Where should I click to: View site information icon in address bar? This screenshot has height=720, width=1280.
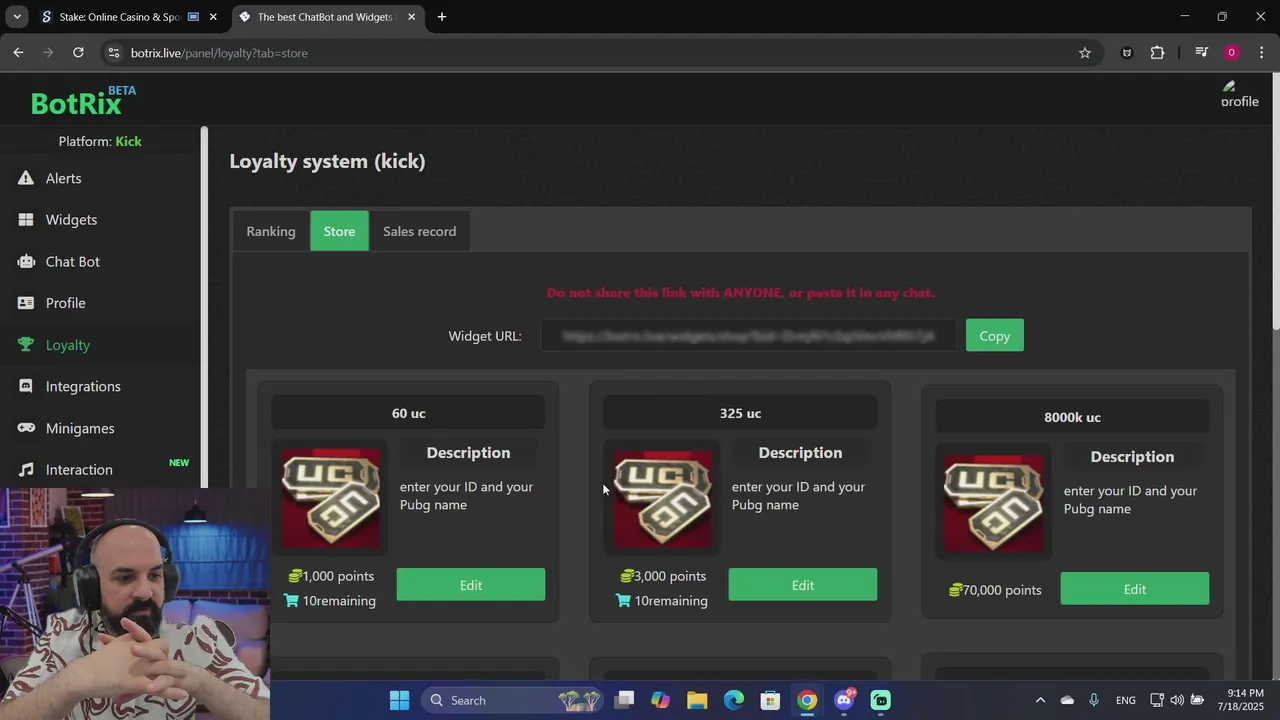coord(113,53)
